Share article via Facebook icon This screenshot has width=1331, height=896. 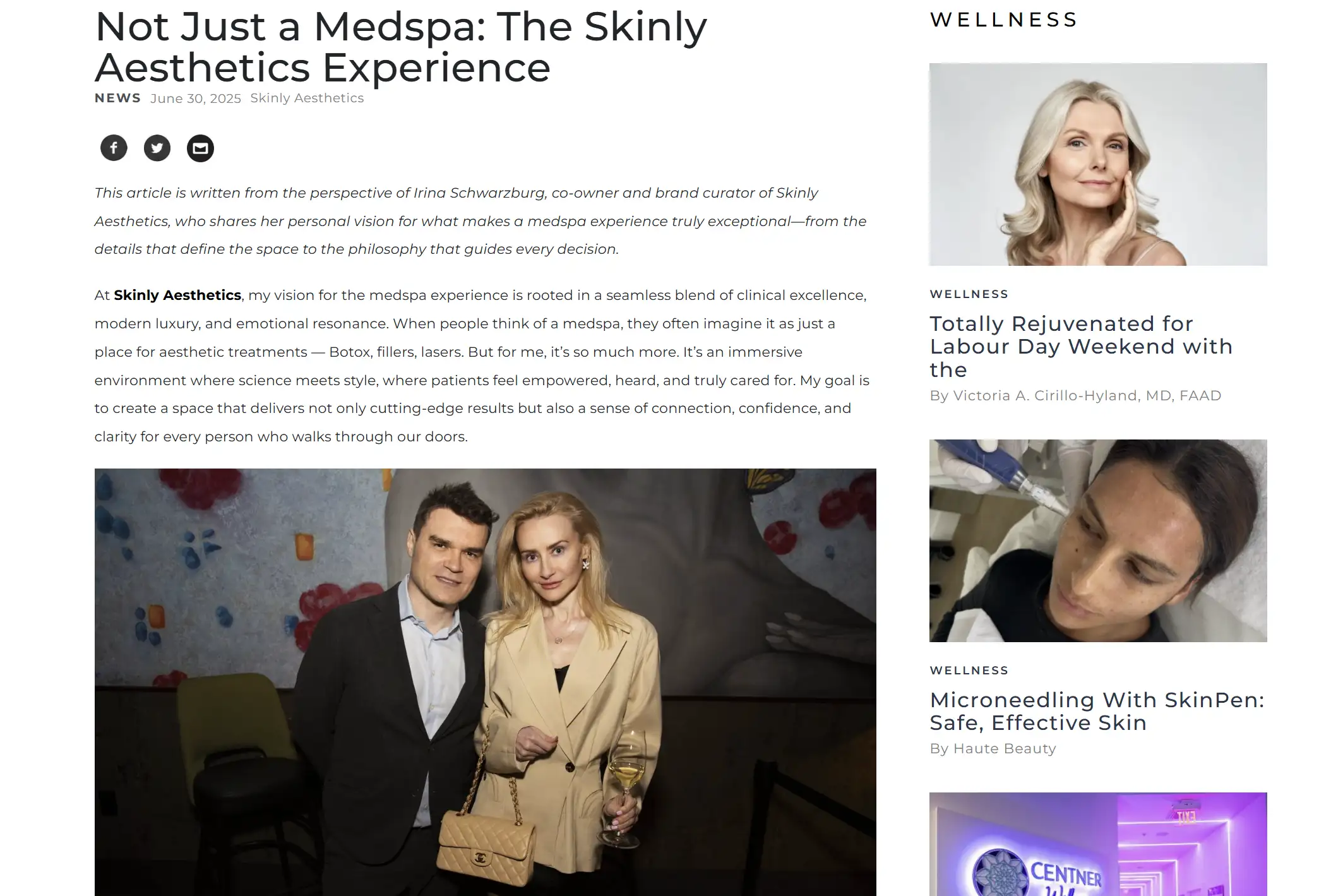pos(114,148)
